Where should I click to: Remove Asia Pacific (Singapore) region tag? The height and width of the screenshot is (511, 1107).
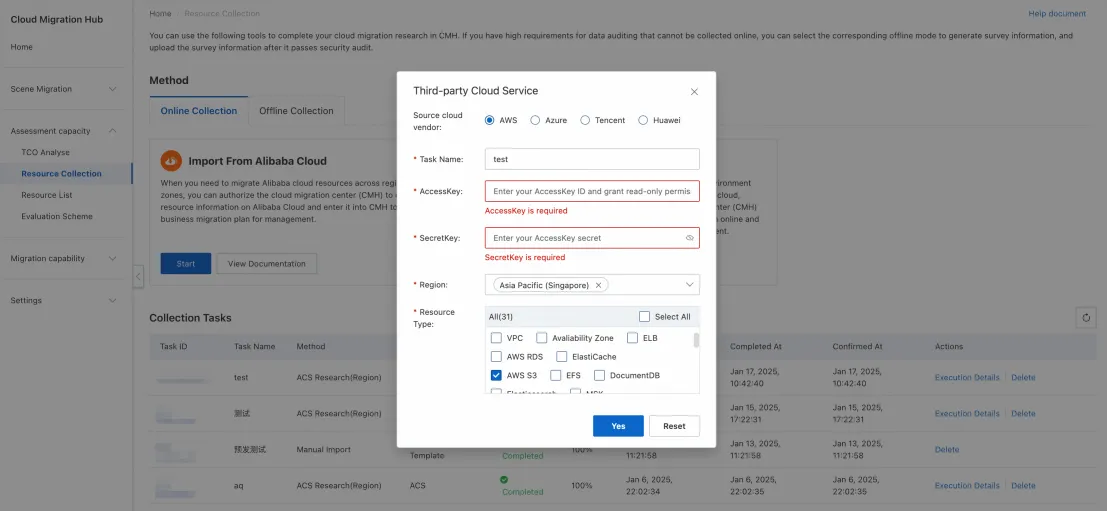tap(599, 285)
